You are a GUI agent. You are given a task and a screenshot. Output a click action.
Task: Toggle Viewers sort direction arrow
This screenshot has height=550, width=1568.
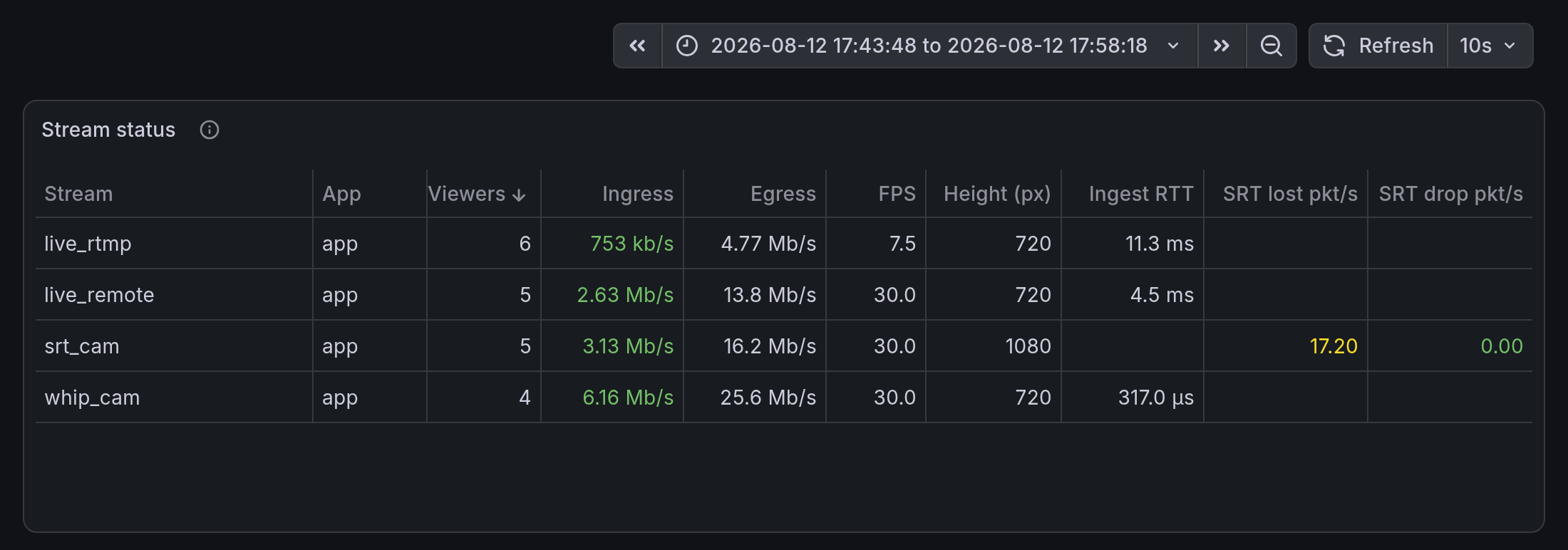519,194
